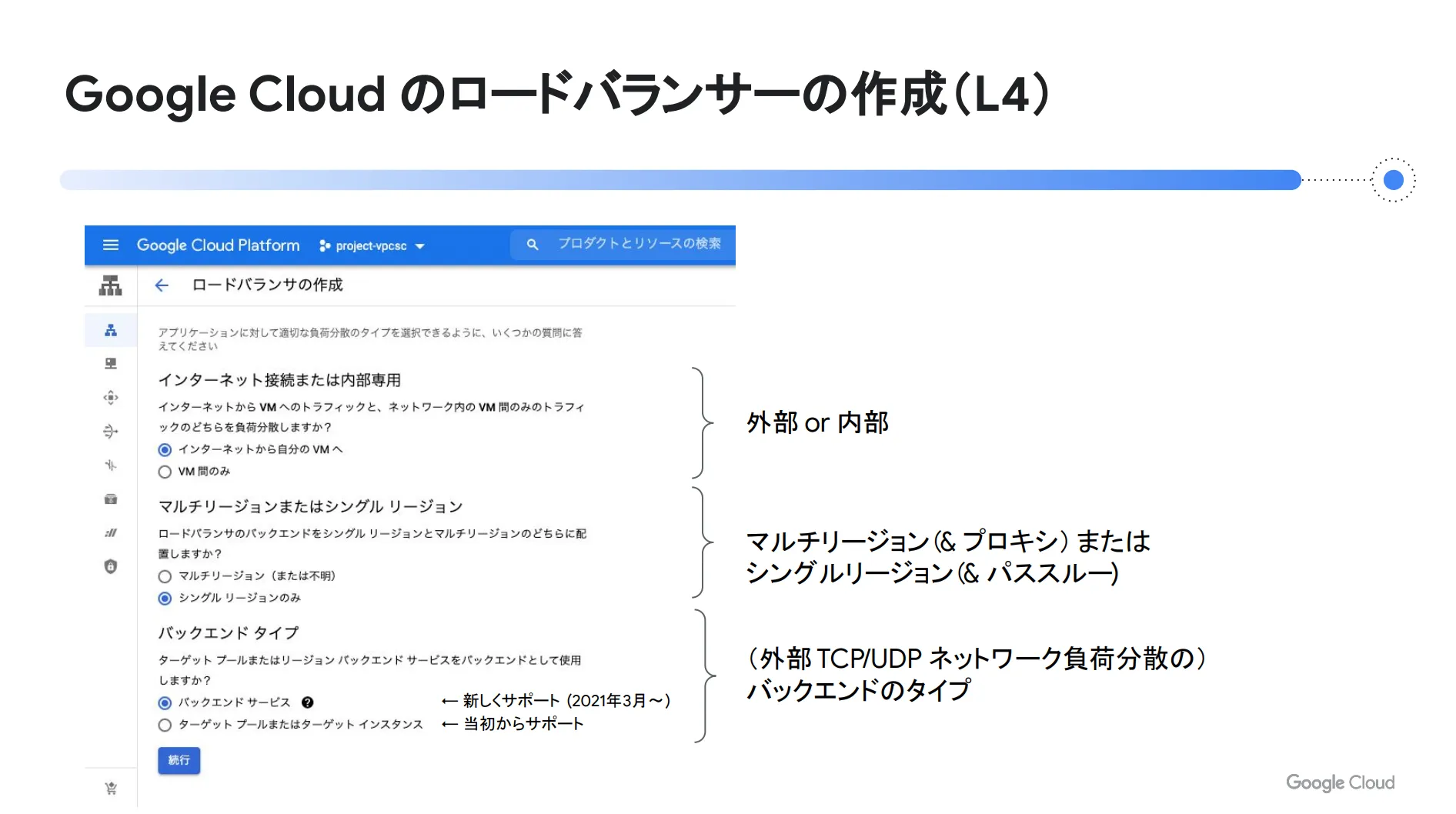Open the Traffic Director sidebar icon

[111, 465]
